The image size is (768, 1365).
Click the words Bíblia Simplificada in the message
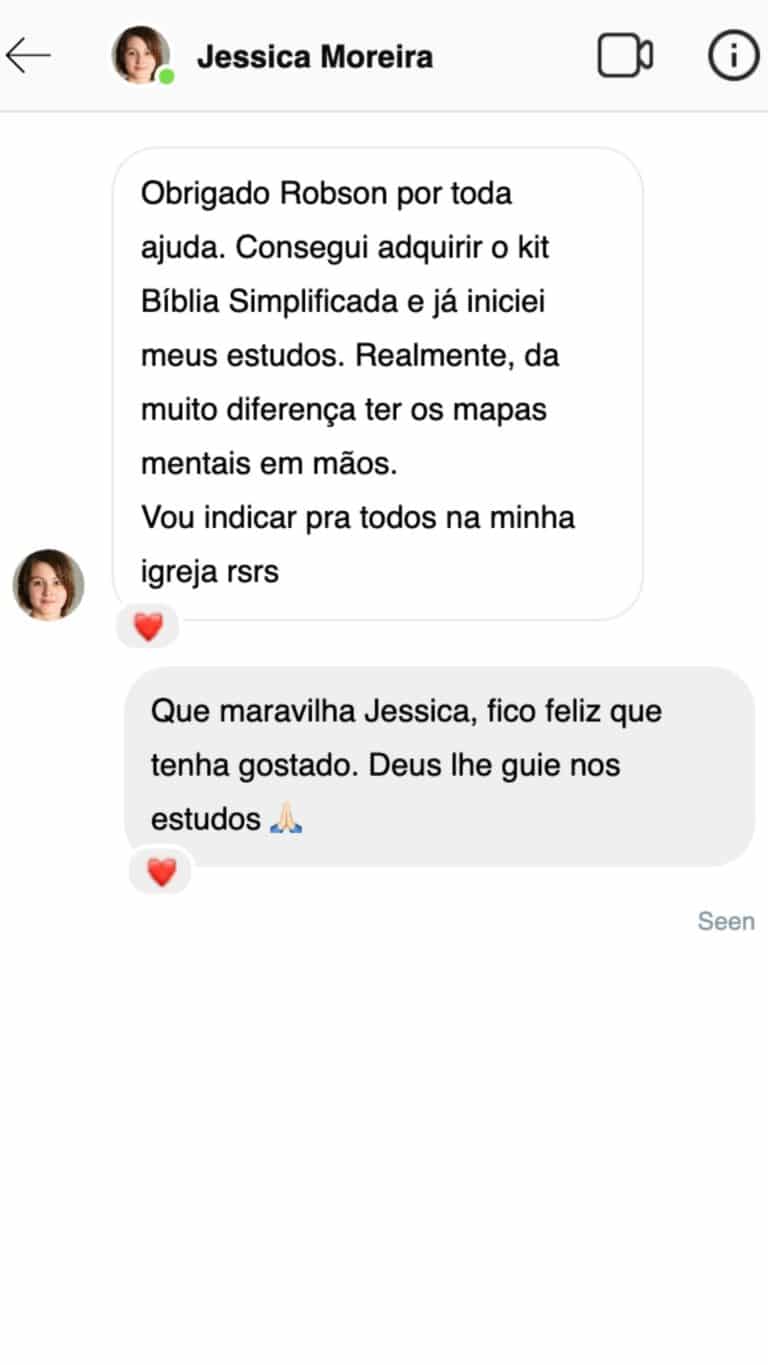point(269,301)
